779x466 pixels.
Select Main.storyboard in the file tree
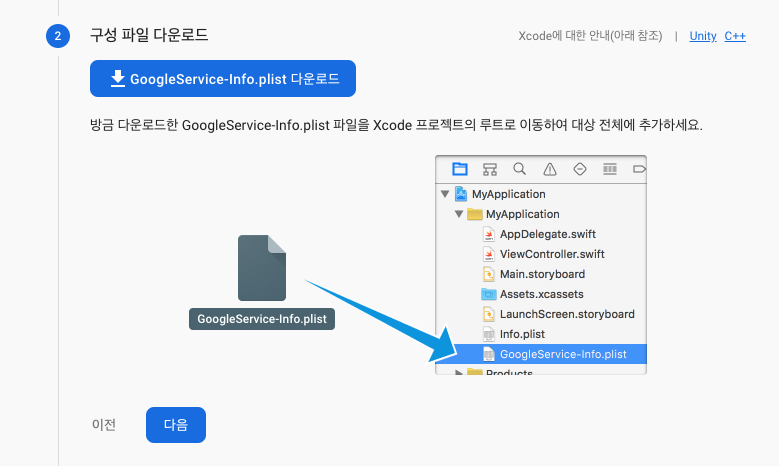tap(541, 274)
